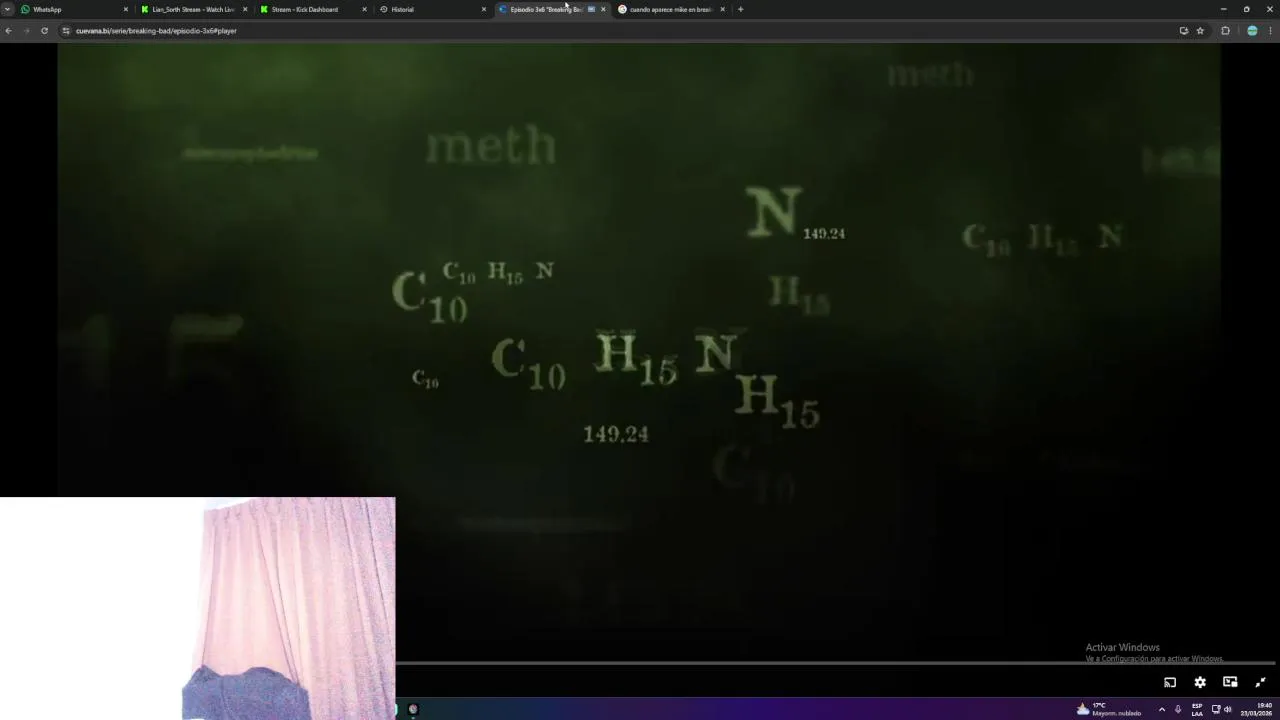This screenshot has height=720, width=1280.
Task: Seek along the video progress bar
Action: point(835,663)
